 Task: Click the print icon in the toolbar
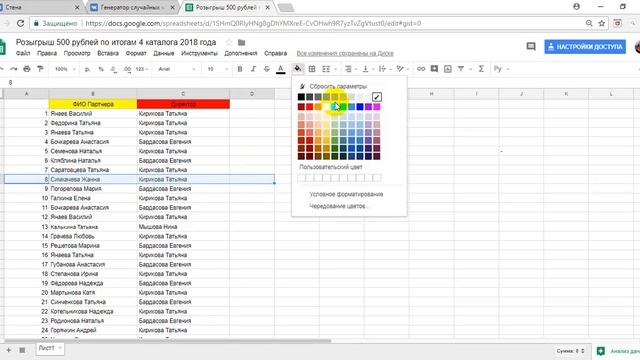pos(27,69)
